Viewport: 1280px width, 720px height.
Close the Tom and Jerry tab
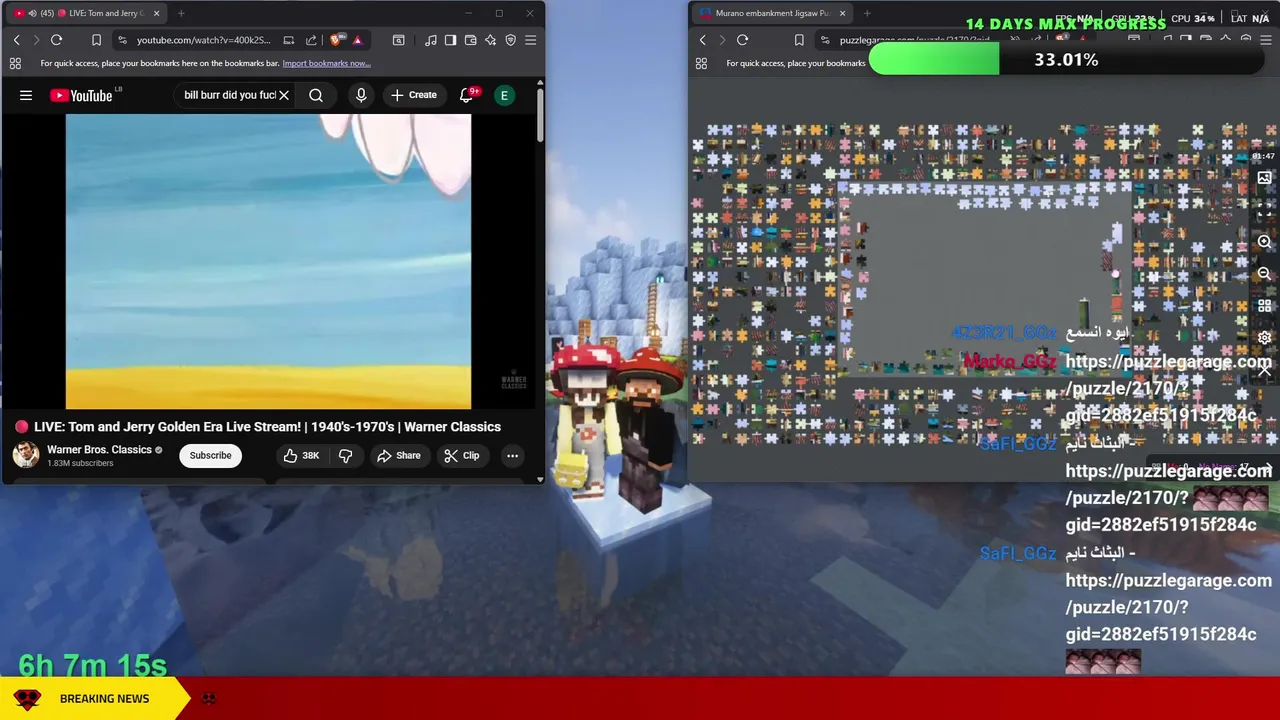tap(156, 13)
